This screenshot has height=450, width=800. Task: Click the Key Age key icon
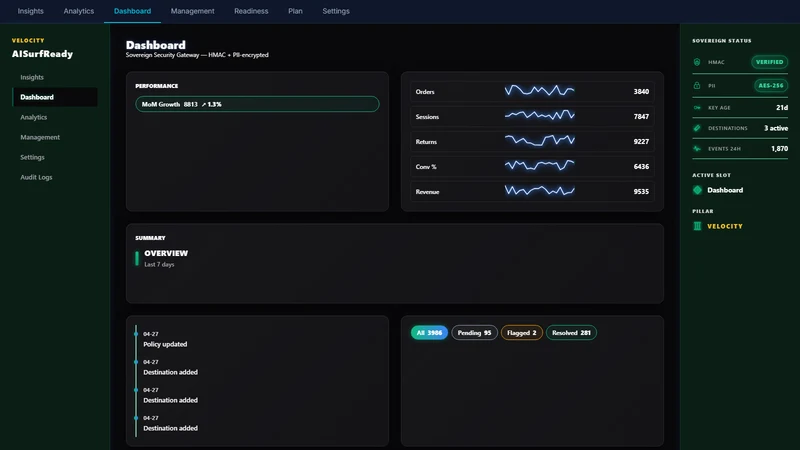tap(697, 108)
